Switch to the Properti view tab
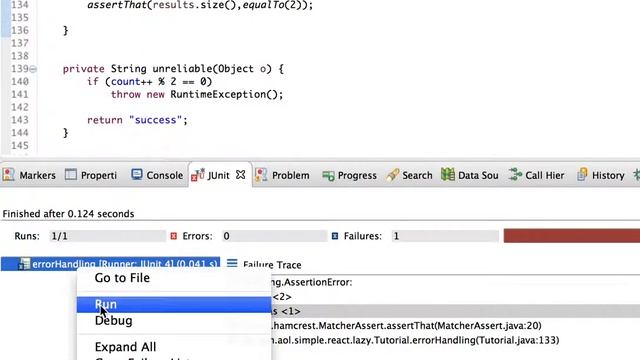 coord(91,175)
